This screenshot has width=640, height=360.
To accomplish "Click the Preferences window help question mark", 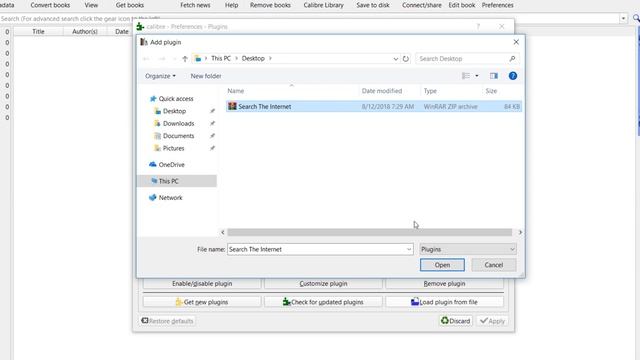I will 478,27.
